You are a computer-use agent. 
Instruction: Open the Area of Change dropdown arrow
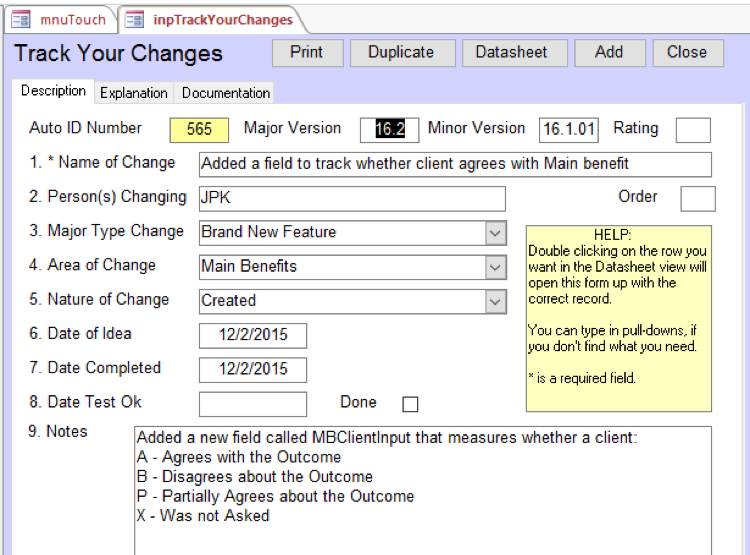click(495, 267)
